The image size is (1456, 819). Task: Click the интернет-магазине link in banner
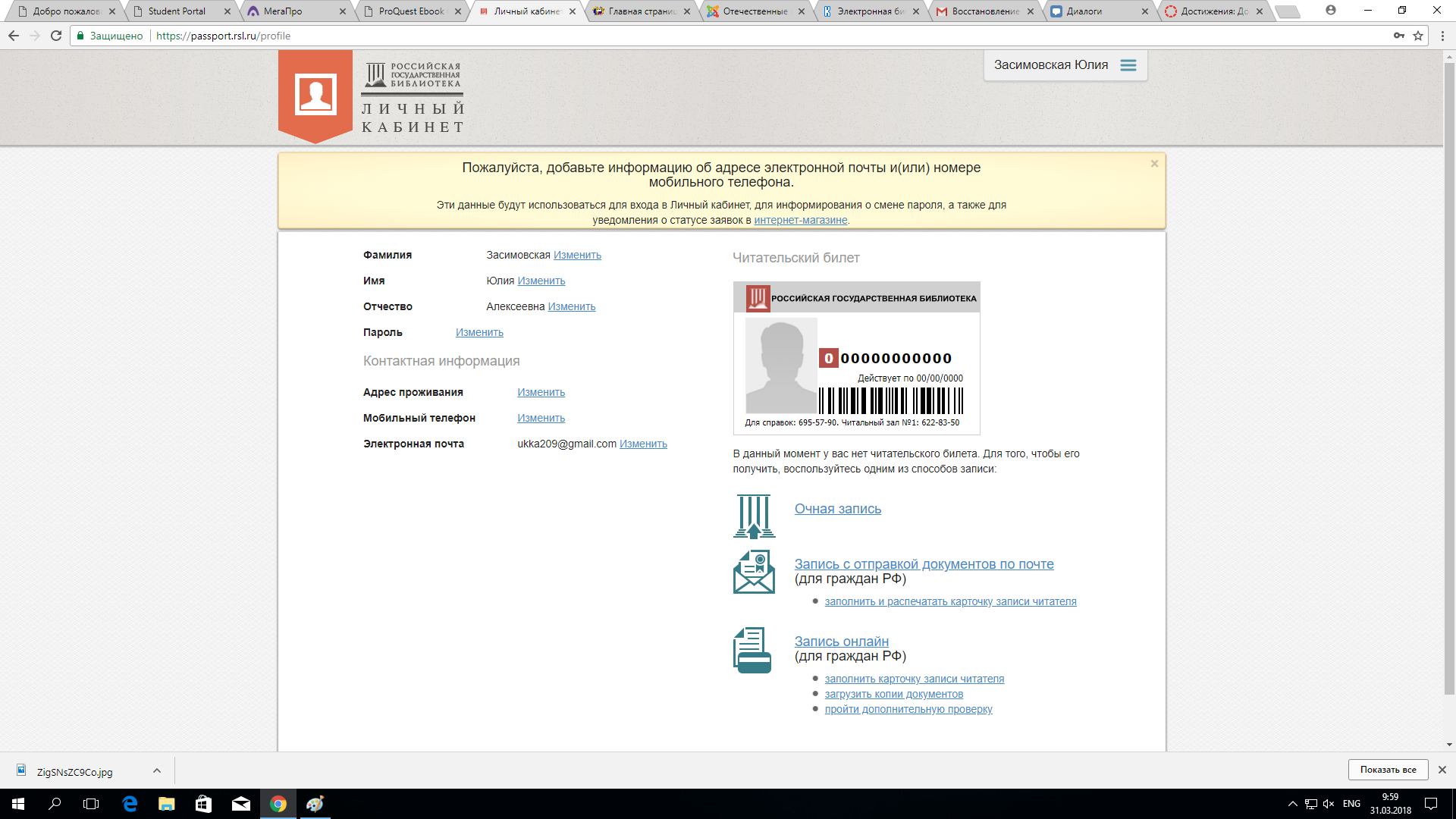(x=800, y=221)
